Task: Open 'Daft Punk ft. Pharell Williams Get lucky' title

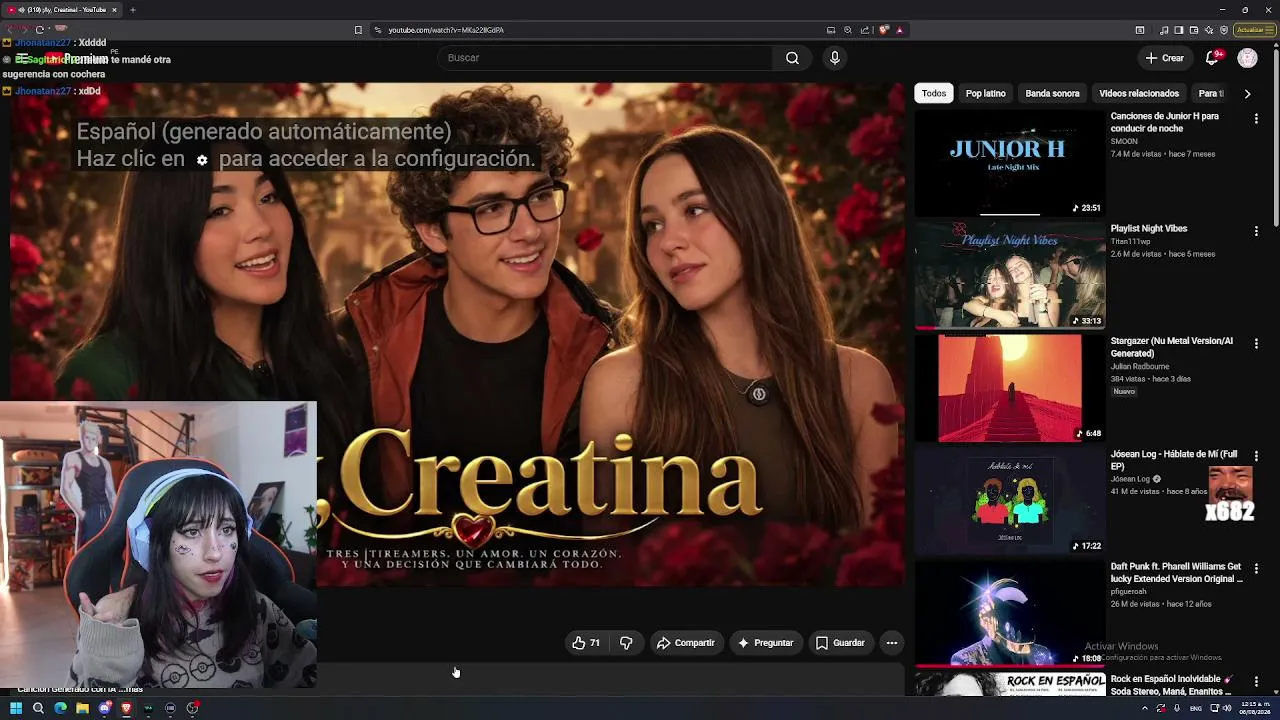Action: tap(1176, 572)
